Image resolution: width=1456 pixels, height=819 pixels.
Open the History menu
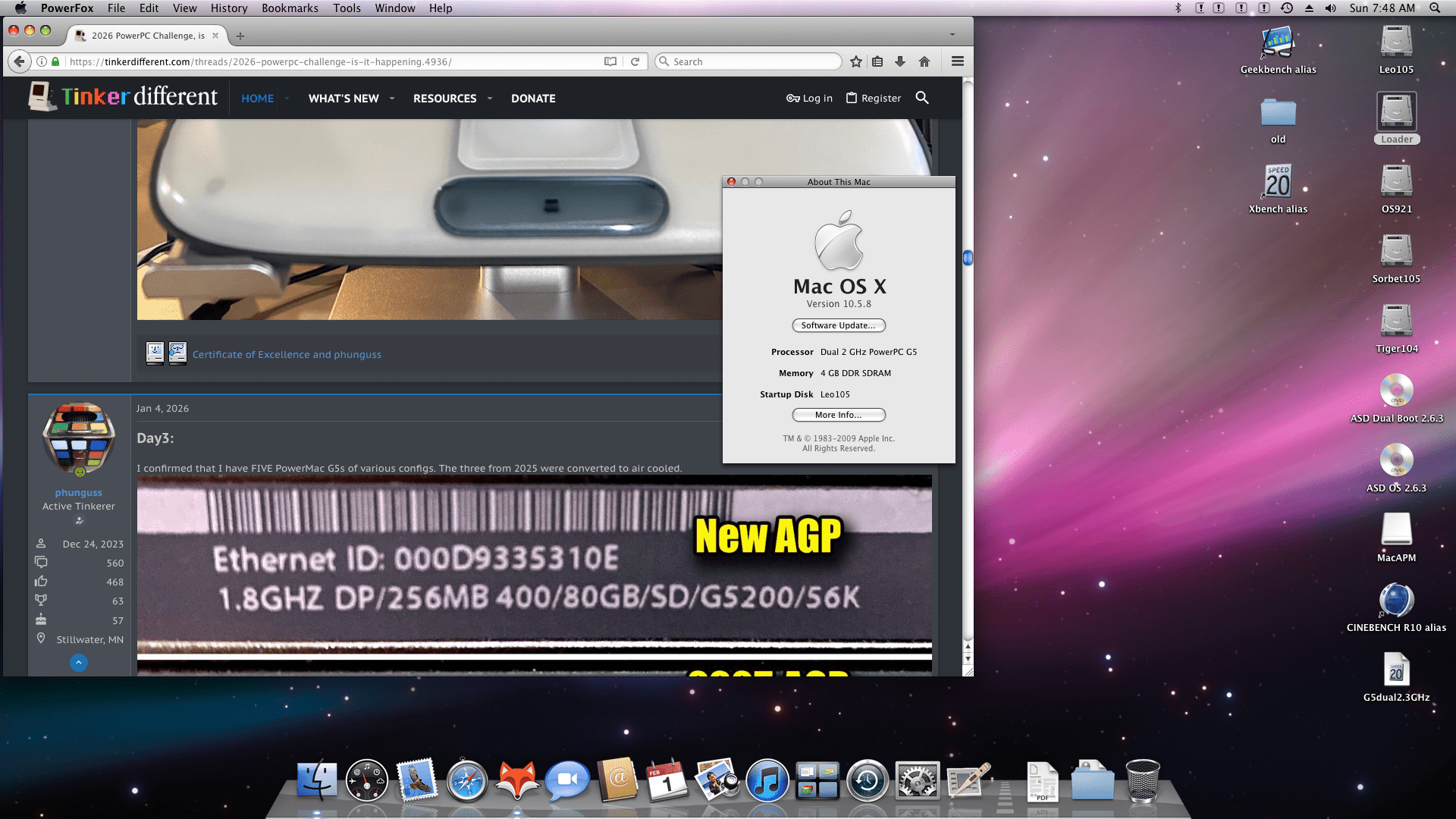[229, 8]
